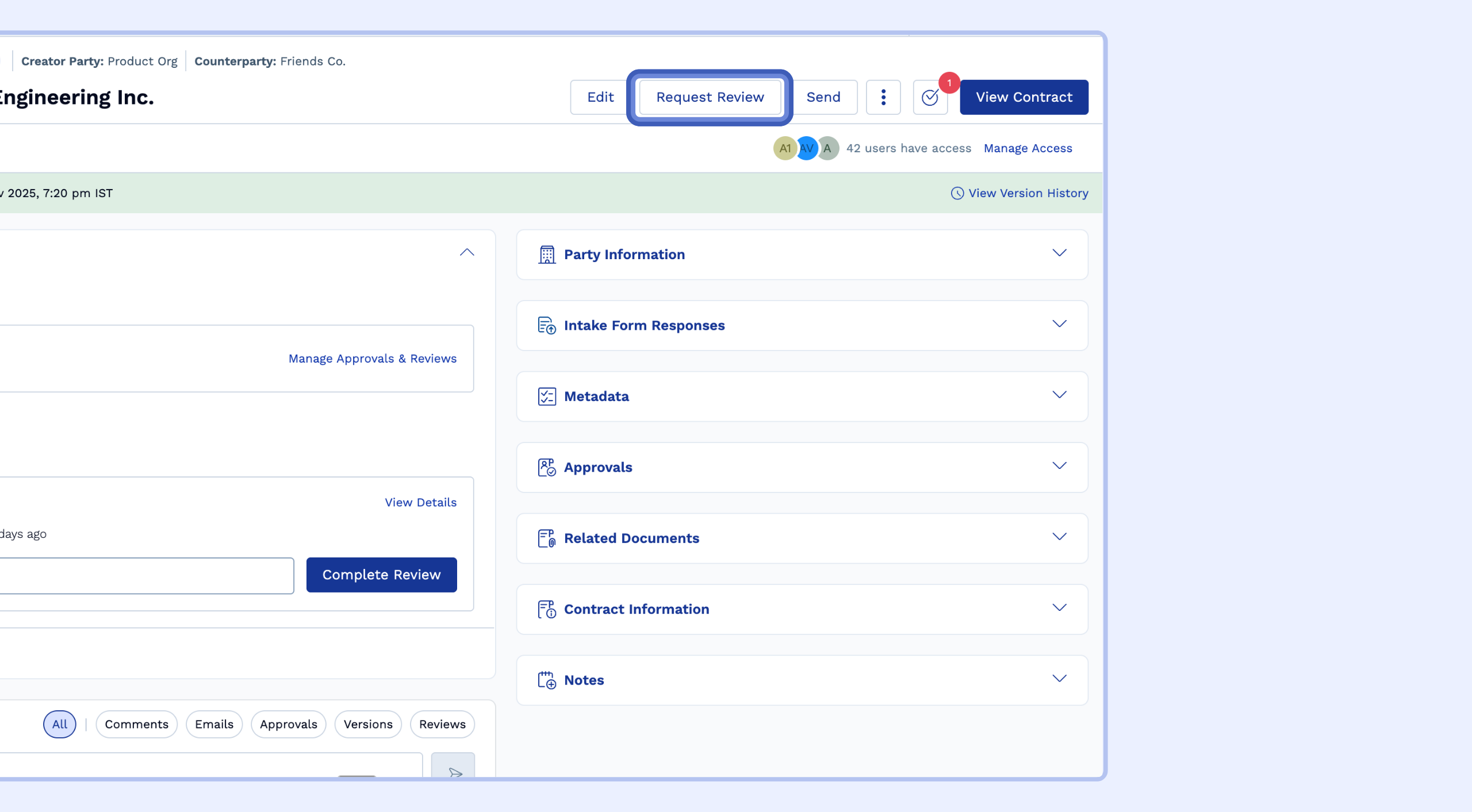Open the tasks checkmark icon with badge
Image resolution: width=1472 pixels, height=812 pixels.
click(x=930, y=97)
